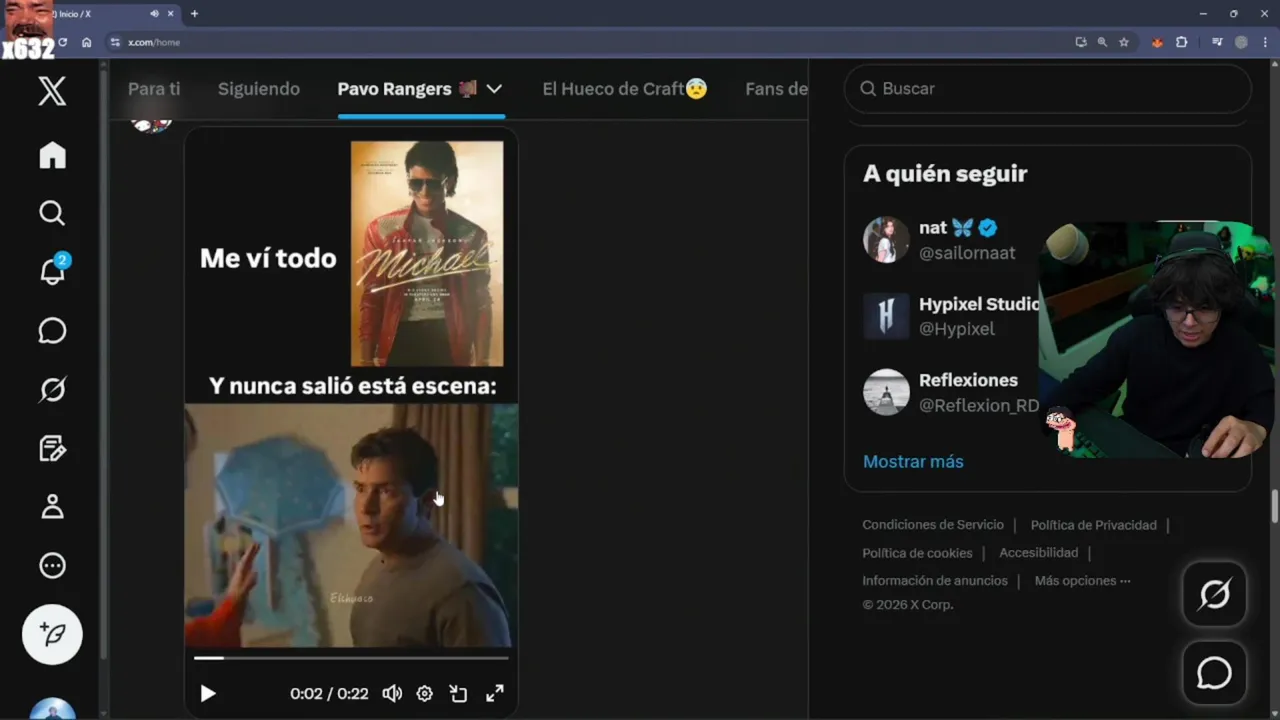This screenshot has height=720, width=1280.
Task: Bookmark this page with star icon
Action: [x=1124, y=42]
